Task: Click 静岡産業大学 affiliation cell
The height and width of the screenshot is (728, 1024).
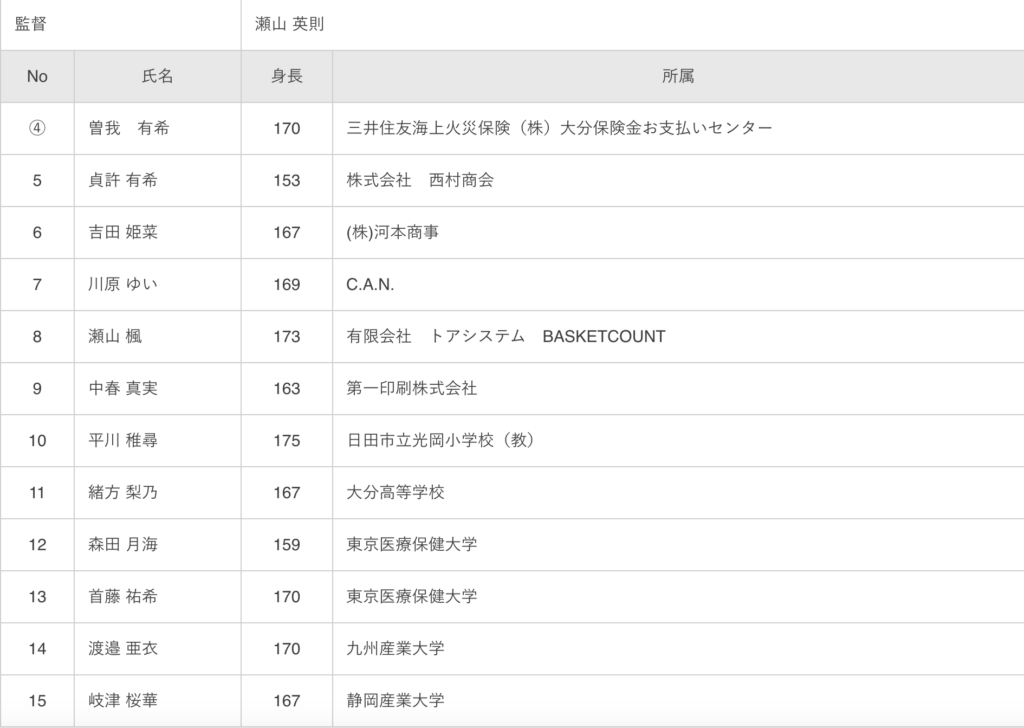Action: [678, 701]
